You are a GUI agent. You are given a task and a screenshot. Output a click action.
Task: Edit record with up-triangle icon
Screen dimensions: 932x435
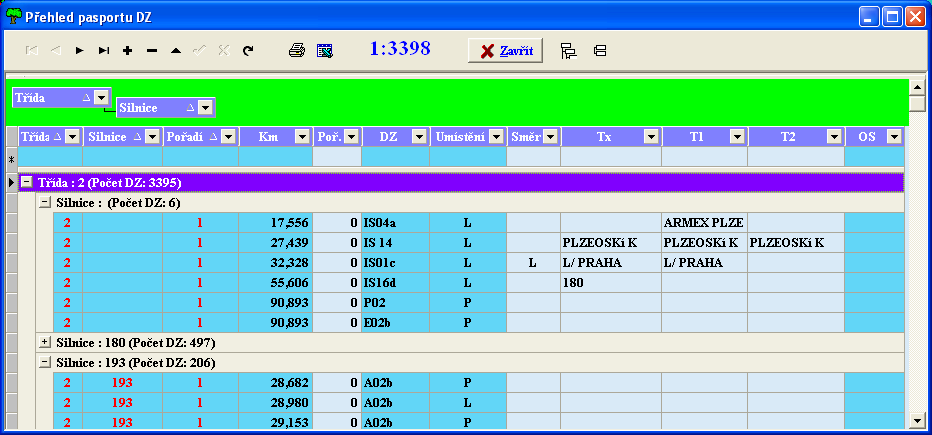click(x=175, y=51)
